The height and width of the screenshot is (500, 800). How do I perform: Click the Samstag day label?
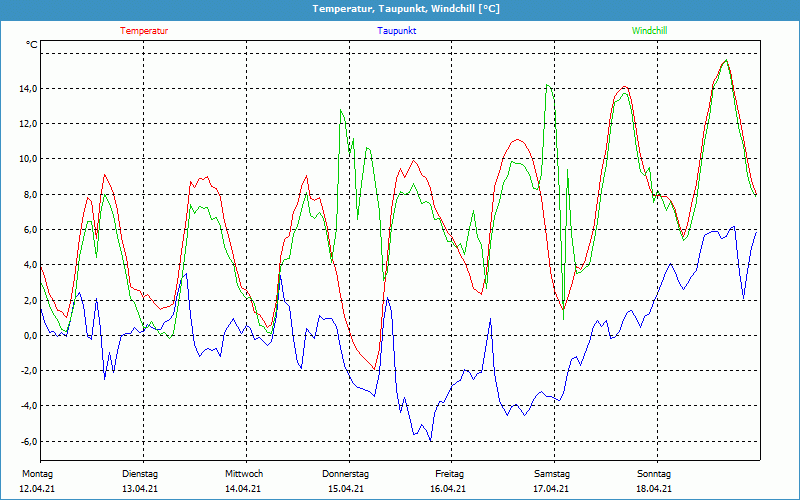(x=552, y=474)
